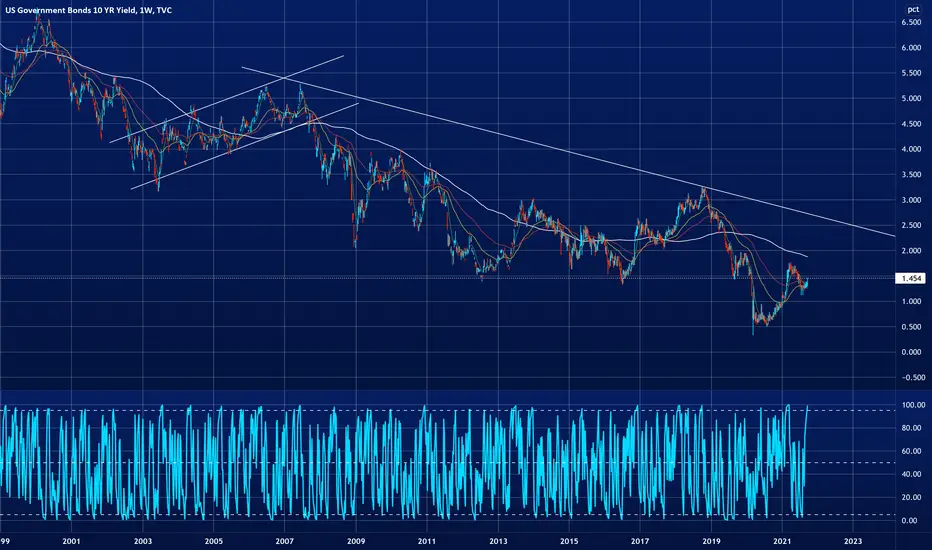Image resolution: width=932 pixels, height=550 pixels.
Task: Click the 2007 label on the time axis
Action: (x=285, y=541)
